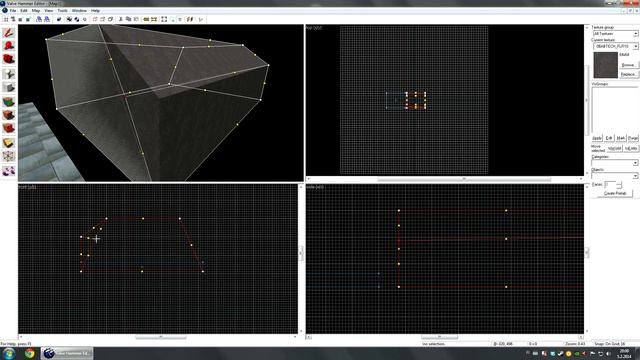Image resolution: width=640 pixels, height=360 pixels.
Task: Toggle texture application tool
Action: [x=9, y=102]
